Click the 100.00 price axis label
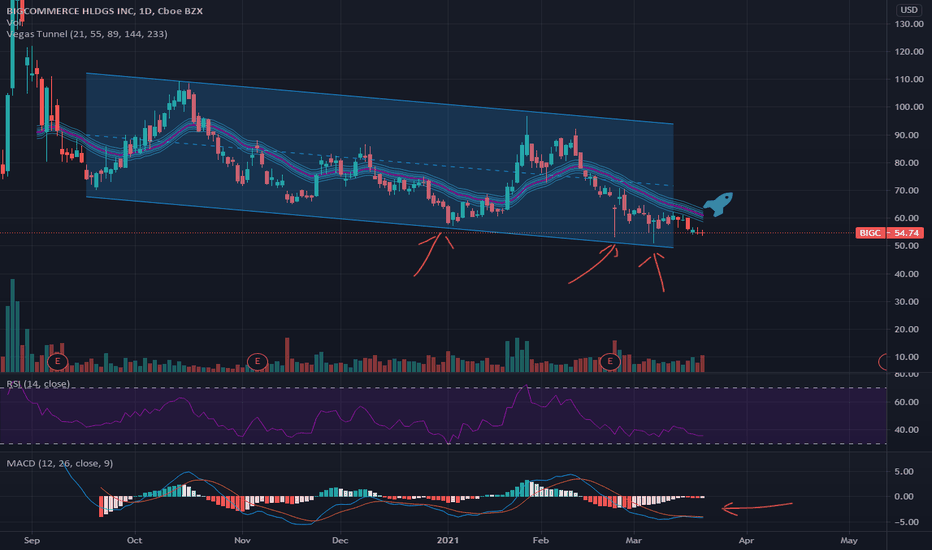Image resolution: width=932 pixels, height=550 pixels. [x=909, y=107]
